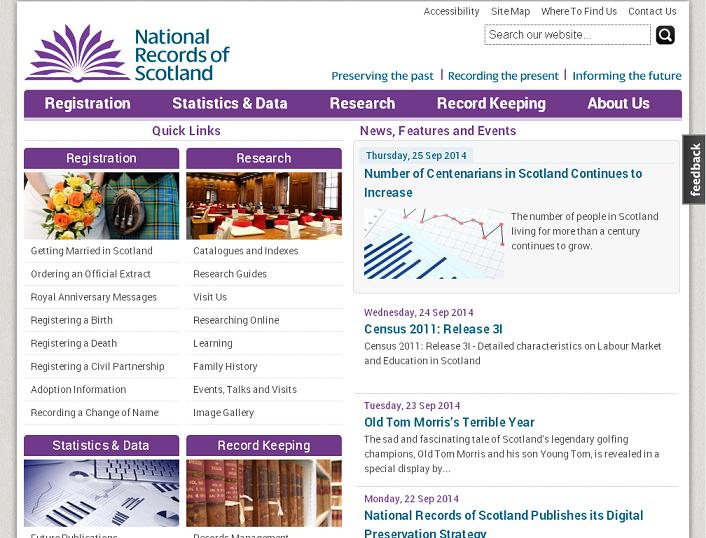Image resolution: width=706 pixels, height=538 pixels.
Task: Open the feedback side tab
Action: coord(694,169)
